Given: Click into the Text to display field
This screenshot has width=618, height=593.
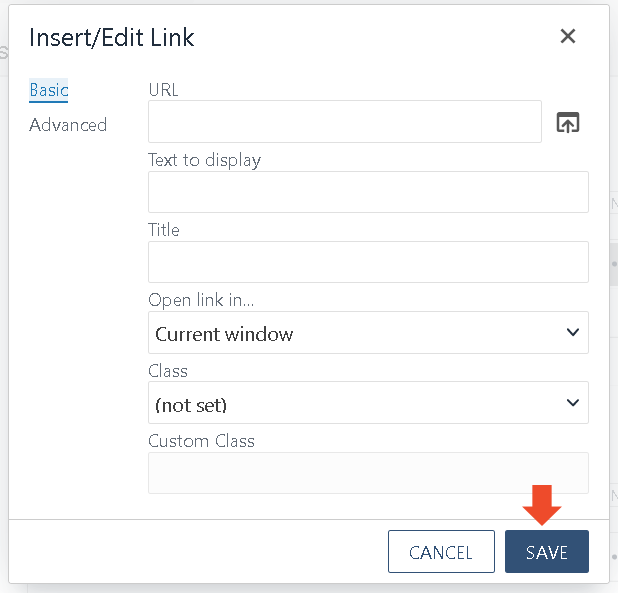Looking at the screenshot, I should [x=368, y=192].
